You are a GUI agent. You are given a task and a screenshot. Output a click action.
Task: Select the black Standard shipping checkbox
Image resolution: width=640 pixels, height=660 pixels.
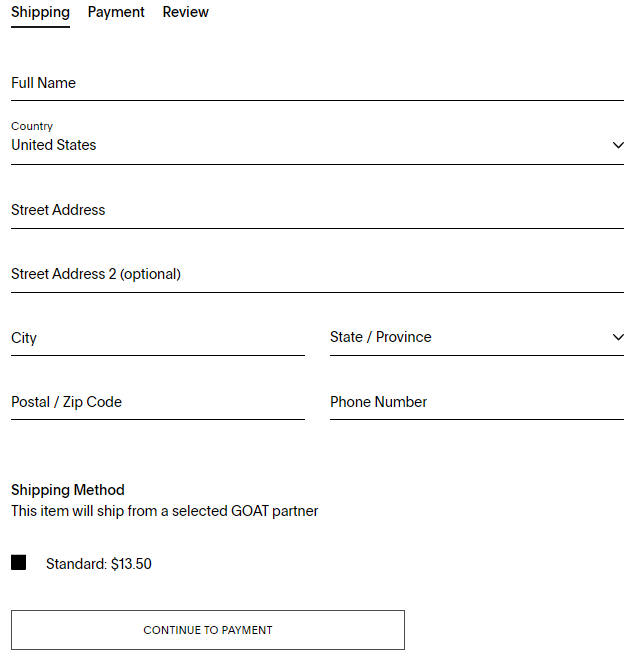tap(18, 563)
